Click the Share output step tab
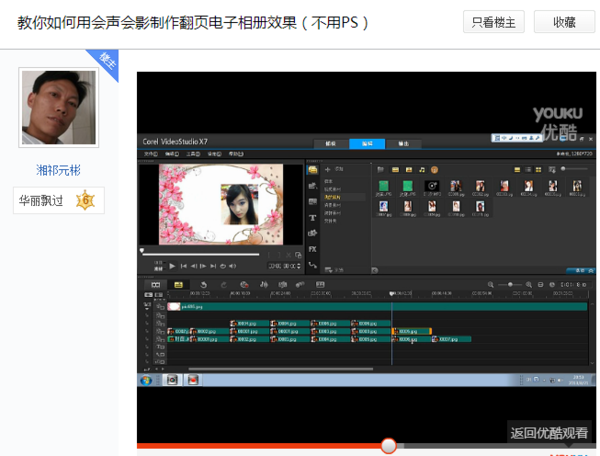This screenshot has height=456, width=600. pos(404,143)
